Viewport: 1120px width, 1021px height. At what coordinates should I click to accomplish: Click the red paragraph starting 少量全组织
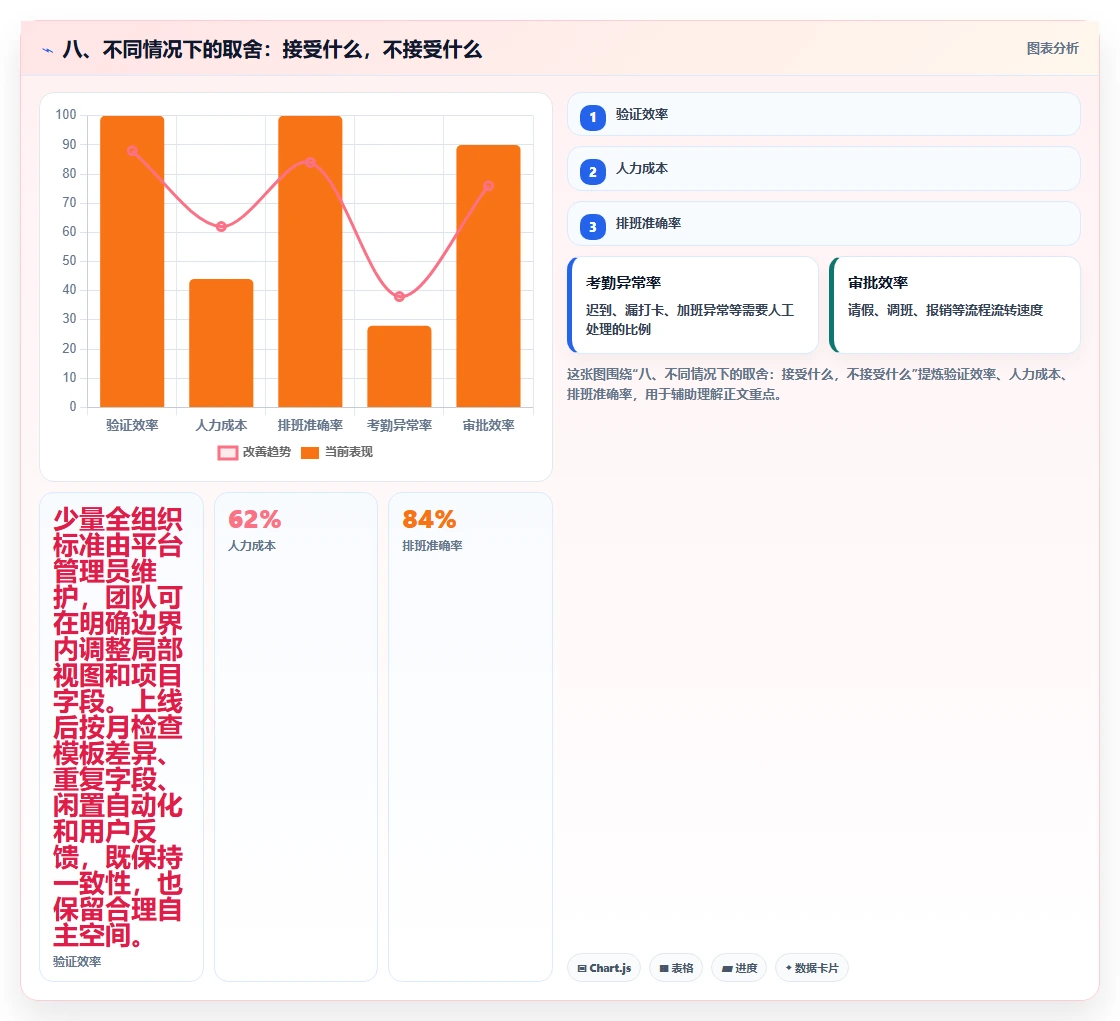[x=118, y=727]
